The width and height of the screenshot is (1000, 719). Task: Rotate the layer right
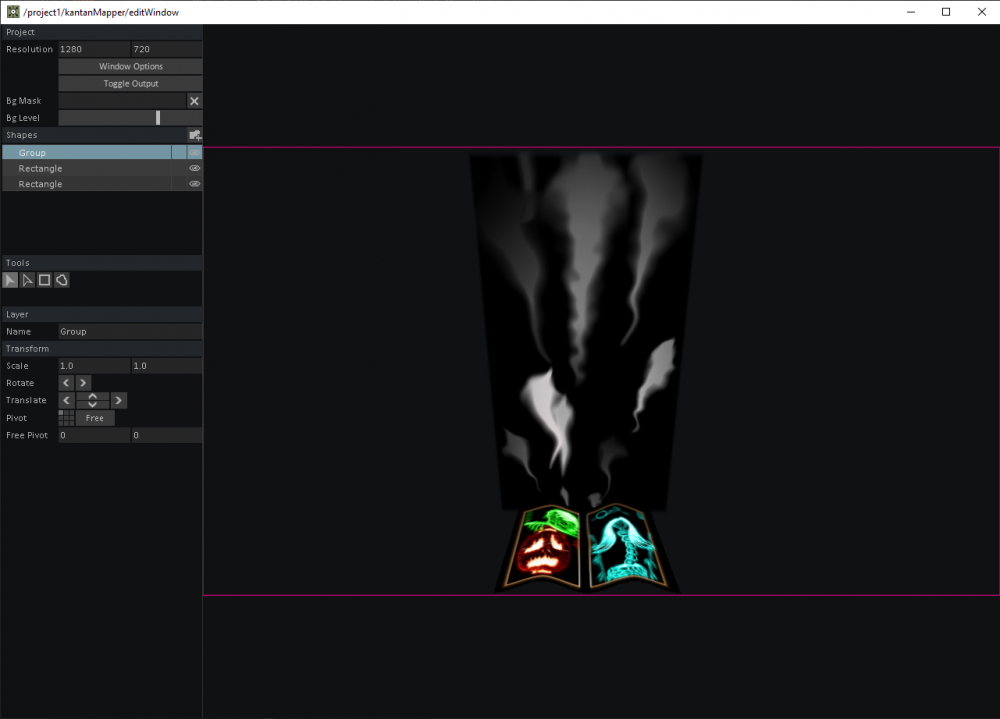(x=83, y=383)
